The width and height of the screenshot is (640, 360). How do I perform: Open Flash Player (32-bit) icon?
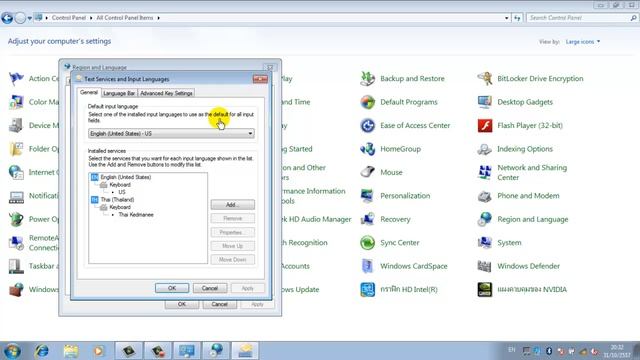click(x=484, y=125)
